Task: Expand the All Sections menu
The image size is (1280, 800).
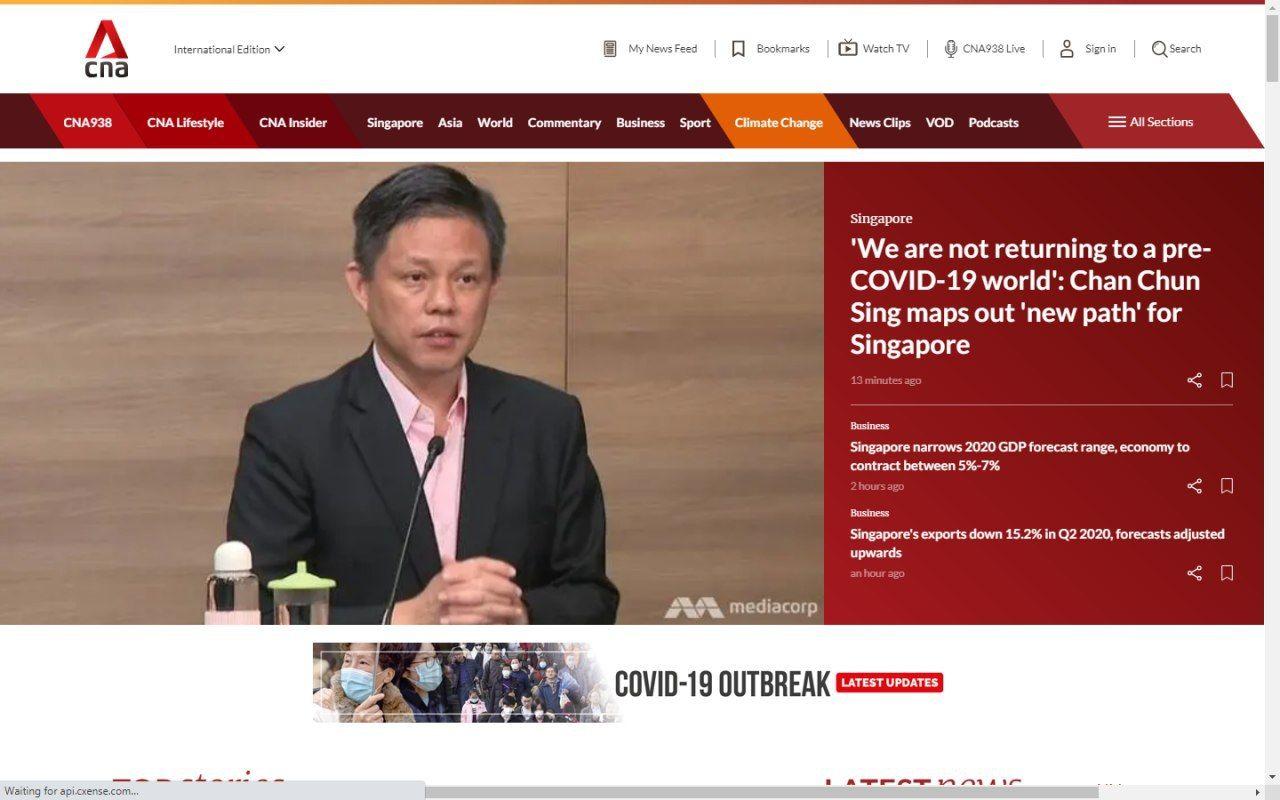Action: coord(1150,122)
